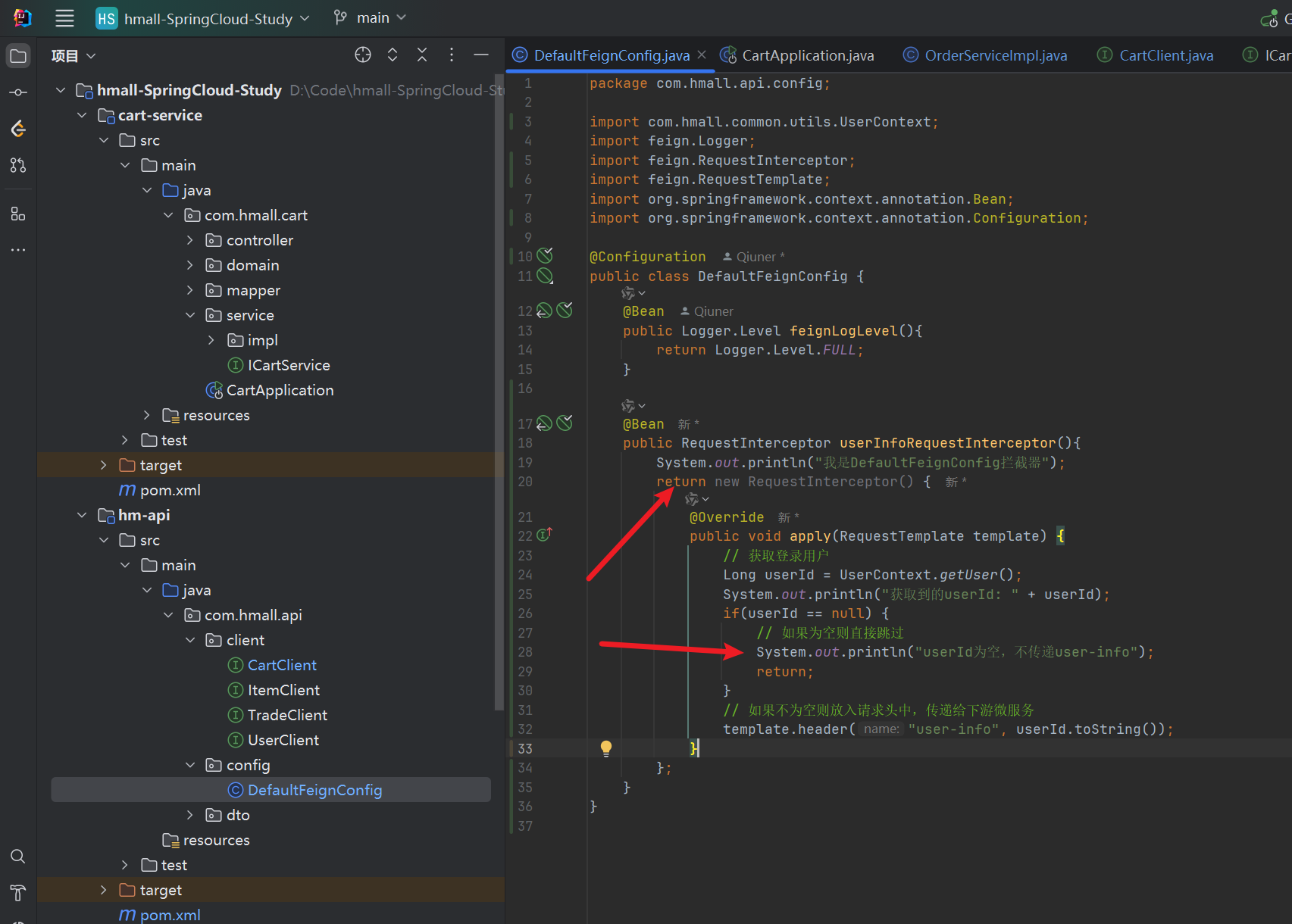Collapse the hm-api module node
Viewport: 1292px width, 924px height.
point(82,515)
